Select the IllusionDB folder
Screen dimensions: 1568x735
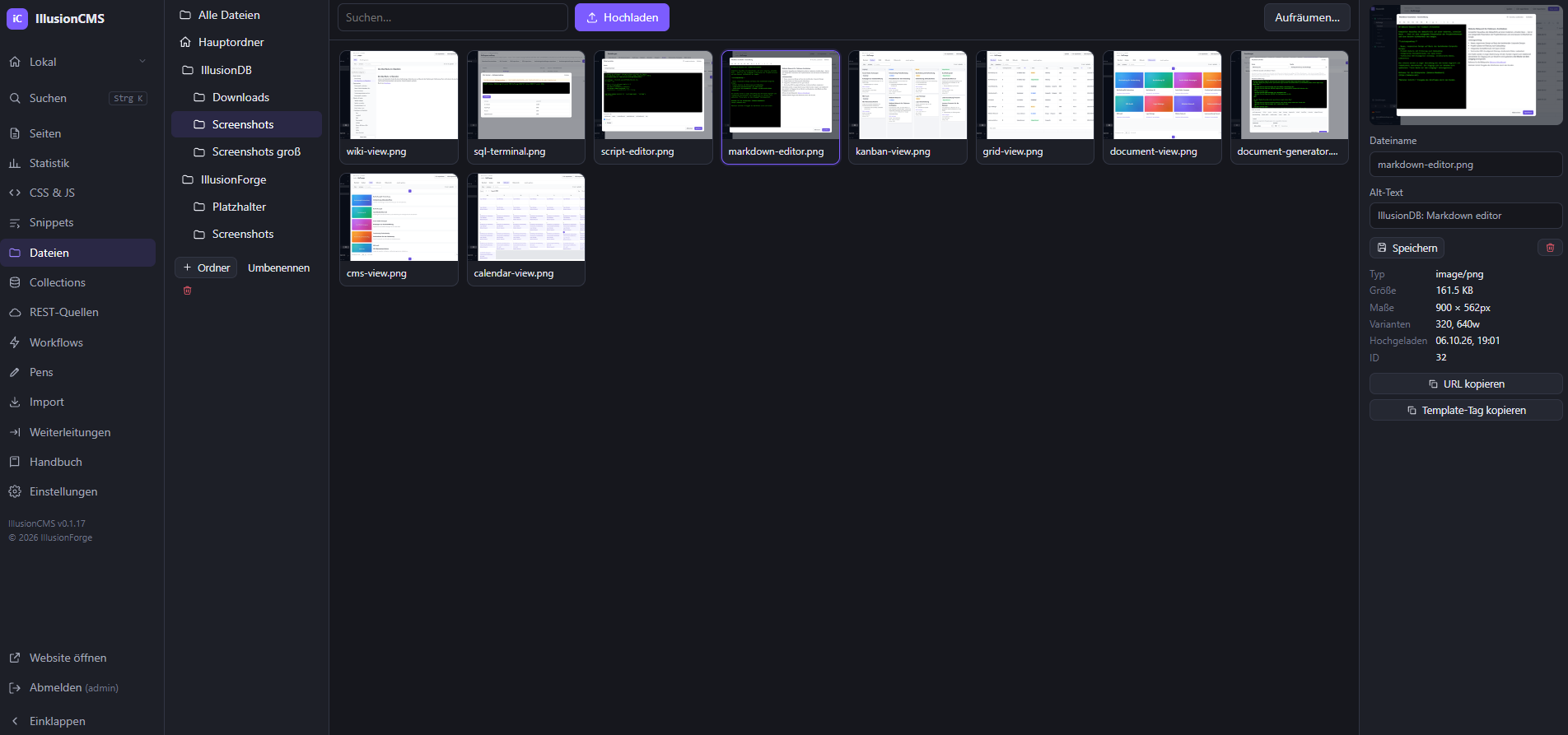(x=246, y=70)
